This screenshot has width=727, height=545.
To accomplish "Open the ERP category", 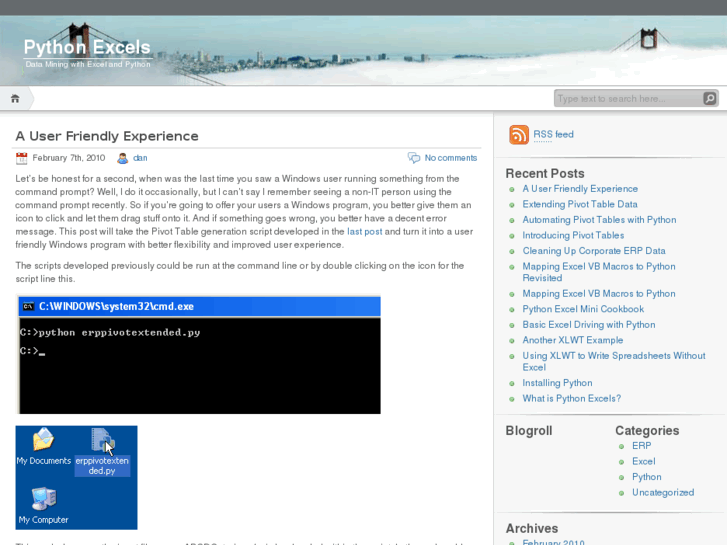I will point(642,446).
